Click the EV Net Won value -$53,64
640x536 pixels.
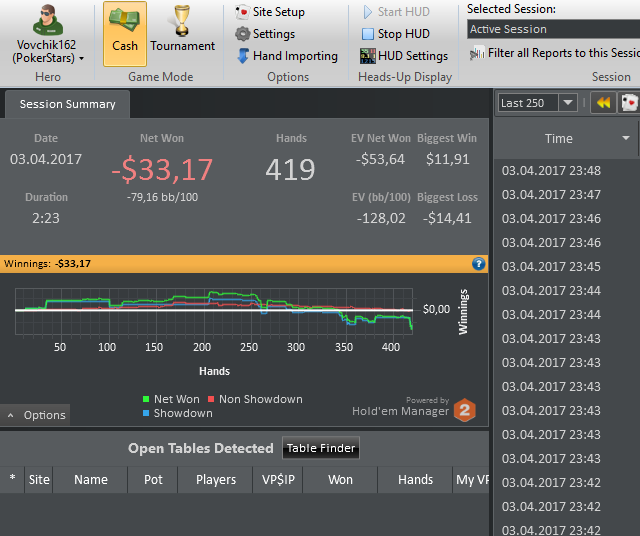click(380, 159)
